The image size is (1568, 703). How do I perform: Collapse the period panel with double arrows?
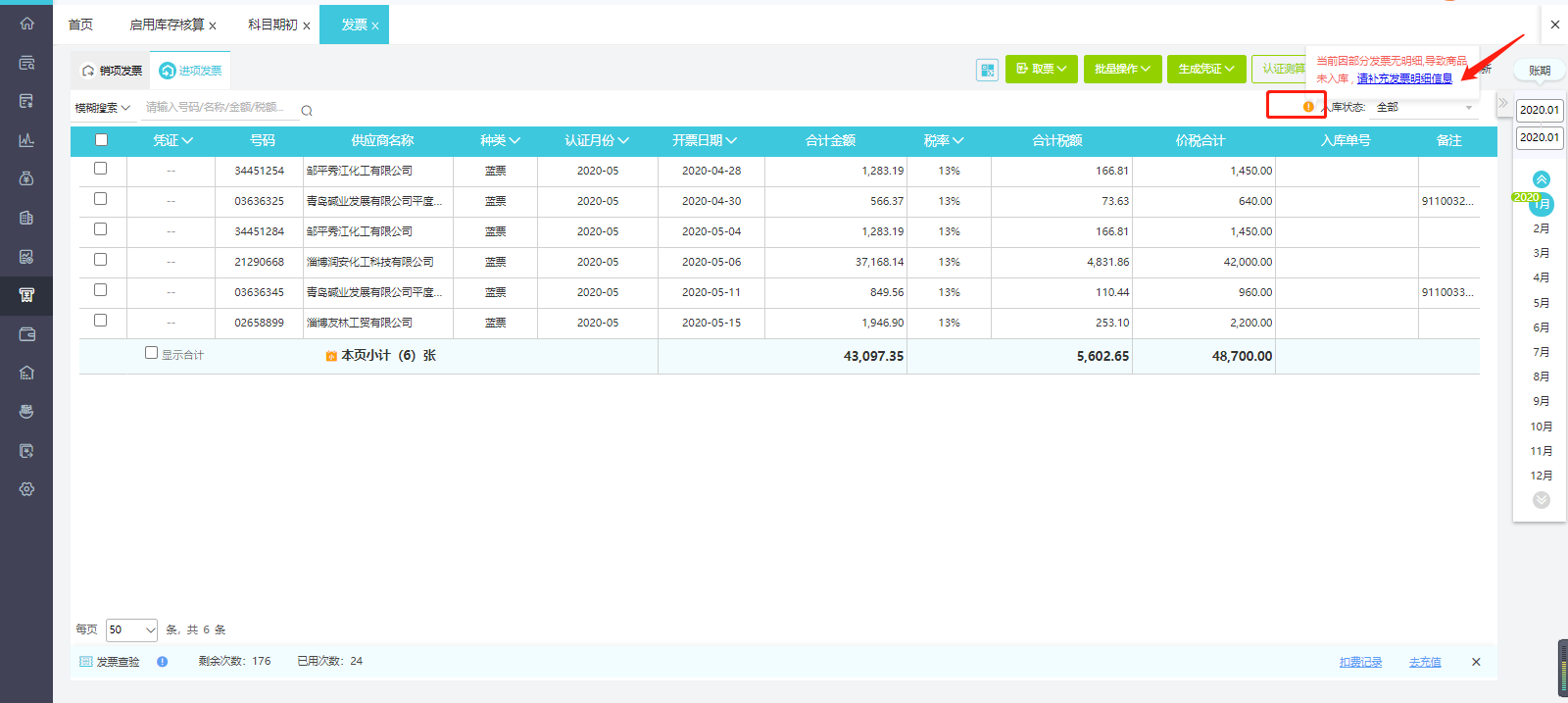1503,102
